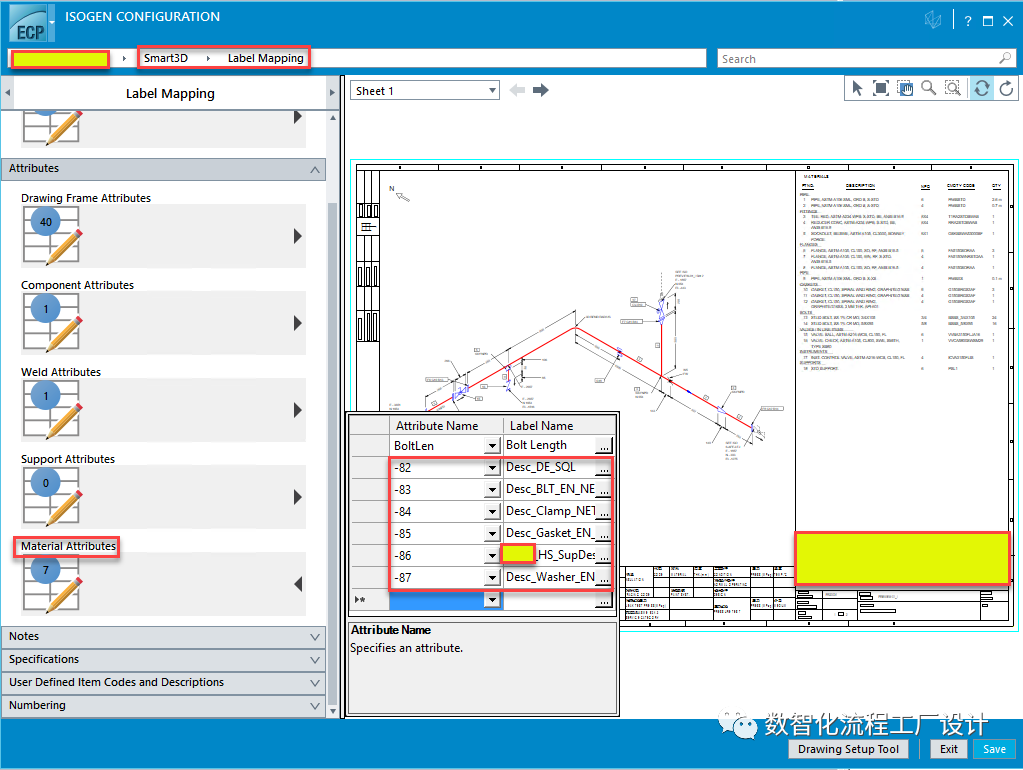Click scrollbar up arrow in left panel
The height and width of the screenshot is (770, 1023).
point(333,118)
